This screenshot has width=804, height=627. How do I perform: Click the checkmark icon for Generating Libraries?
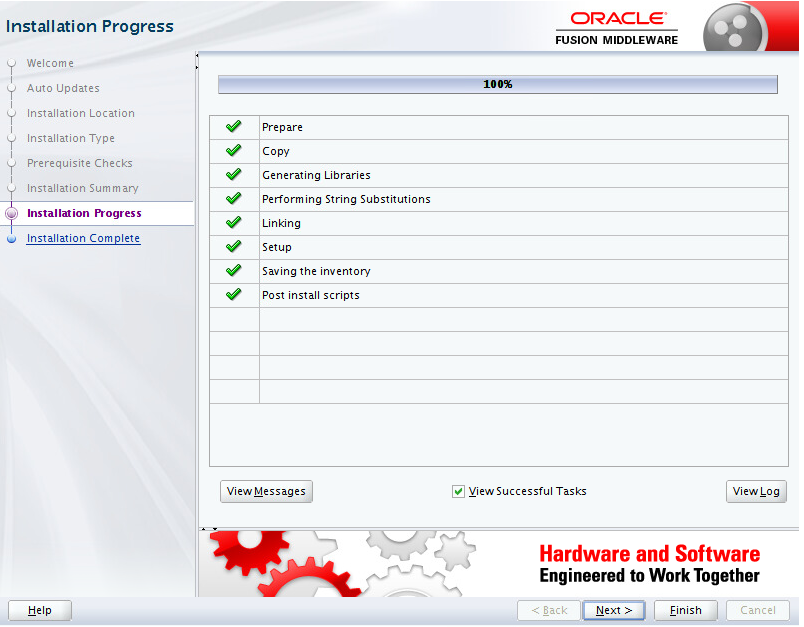233,174
